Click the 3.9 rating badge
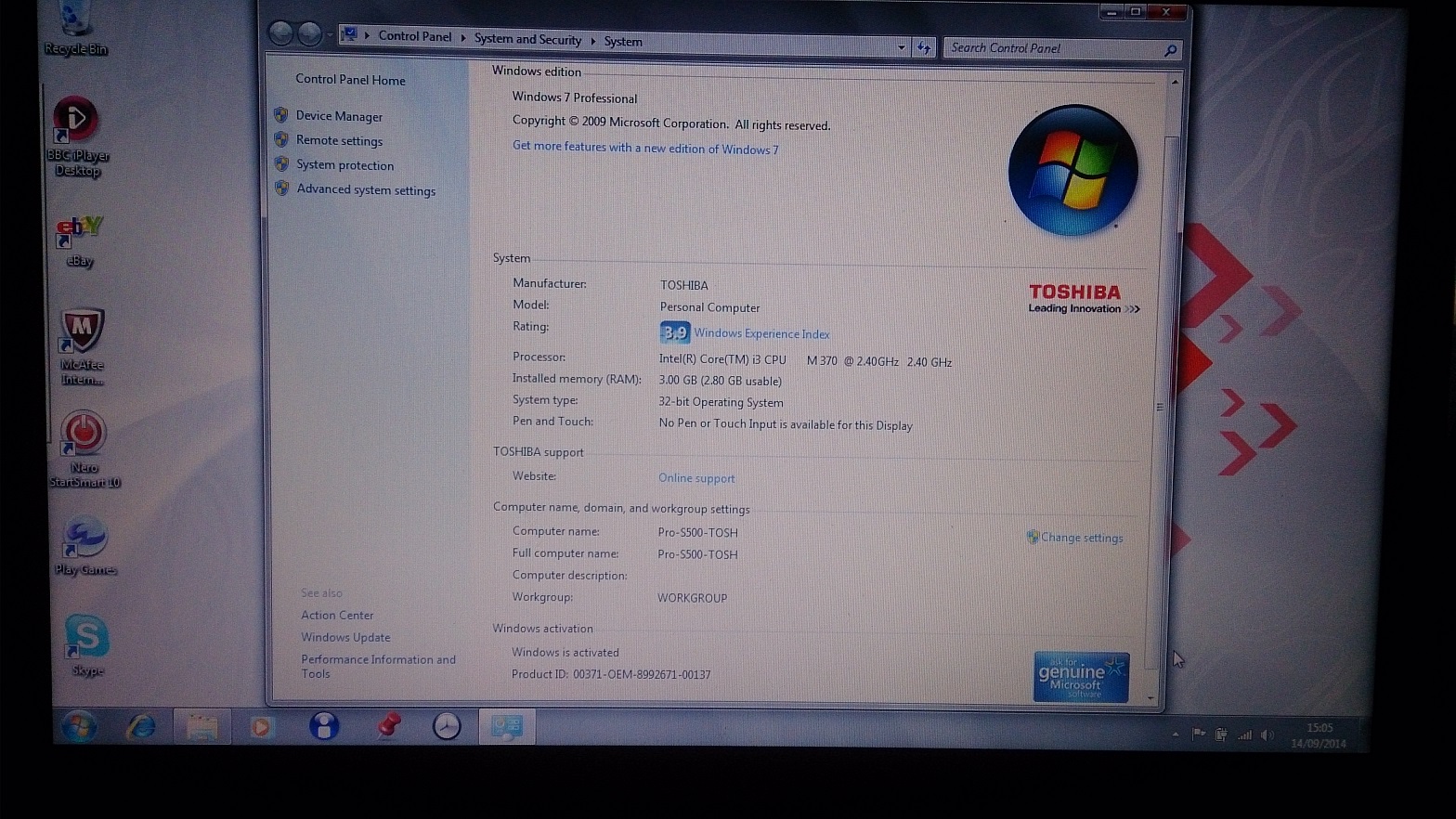 675,332
